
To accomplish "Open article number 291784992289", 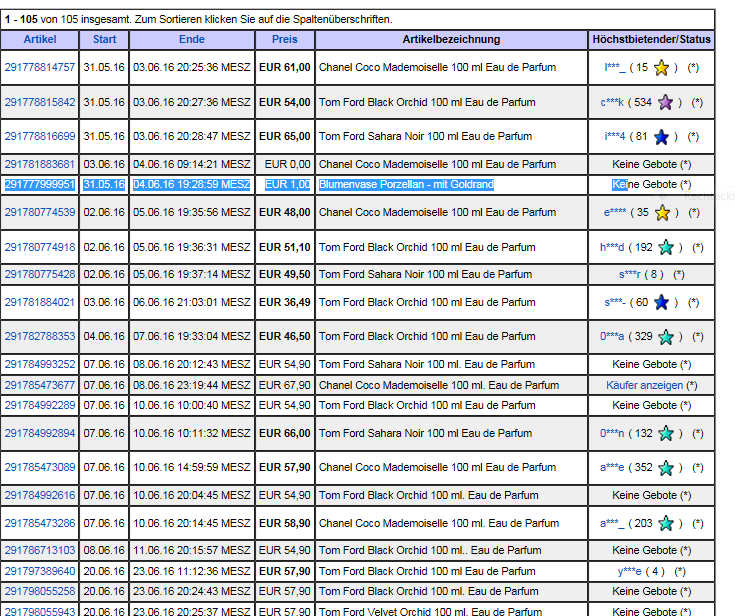I will pyautogui.click(x=40, y=405).
